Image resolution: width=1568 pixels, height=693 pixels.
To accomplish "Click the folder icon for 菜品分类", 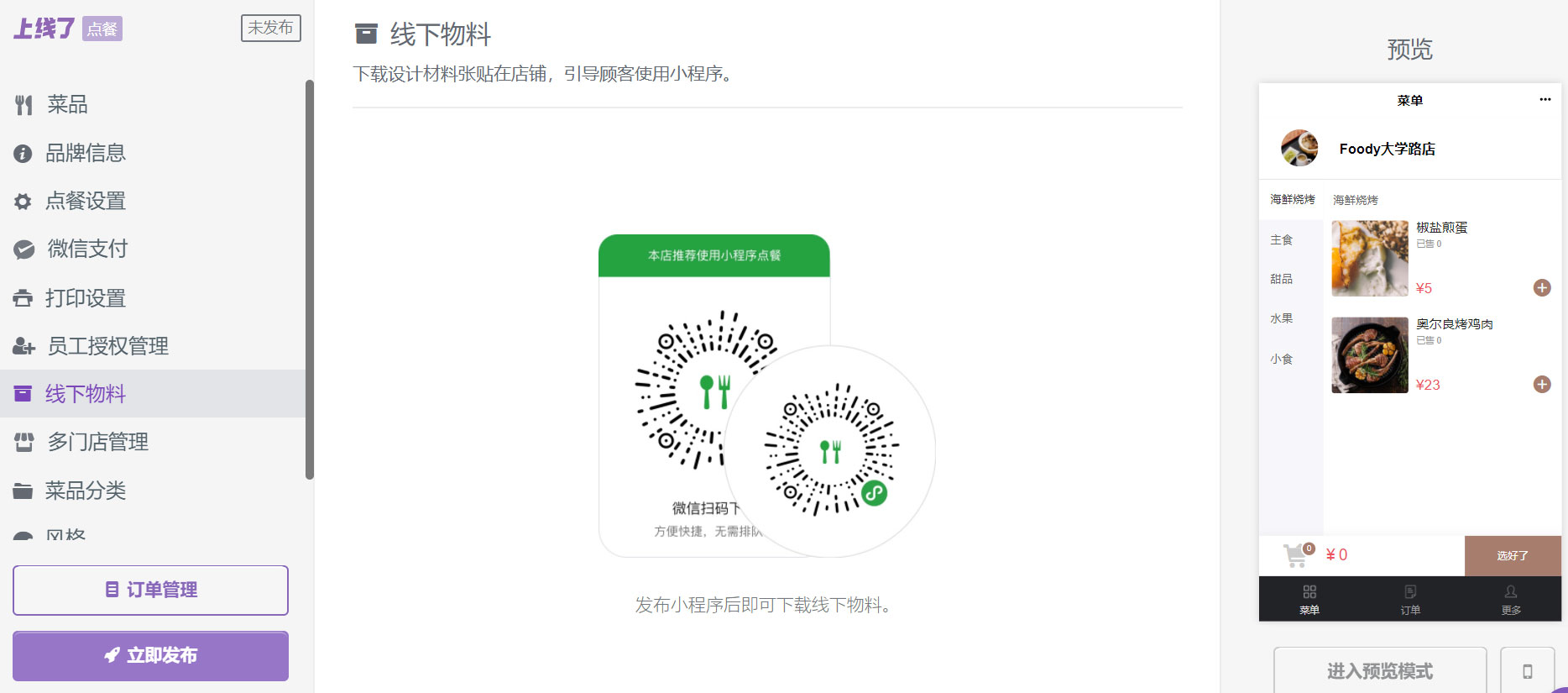I will click(23, 491).
